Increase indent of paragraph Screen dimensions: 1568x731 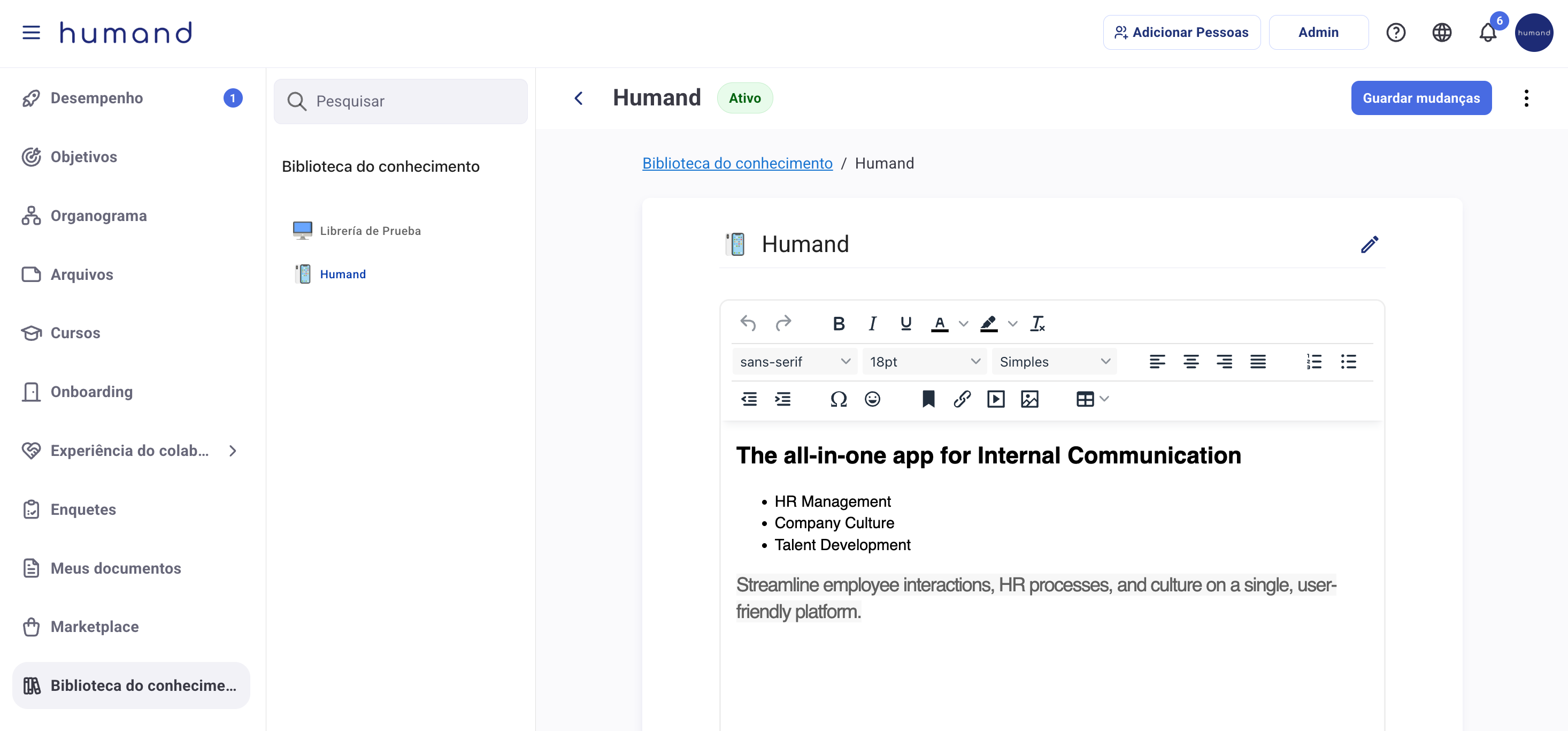click(783, 400)
